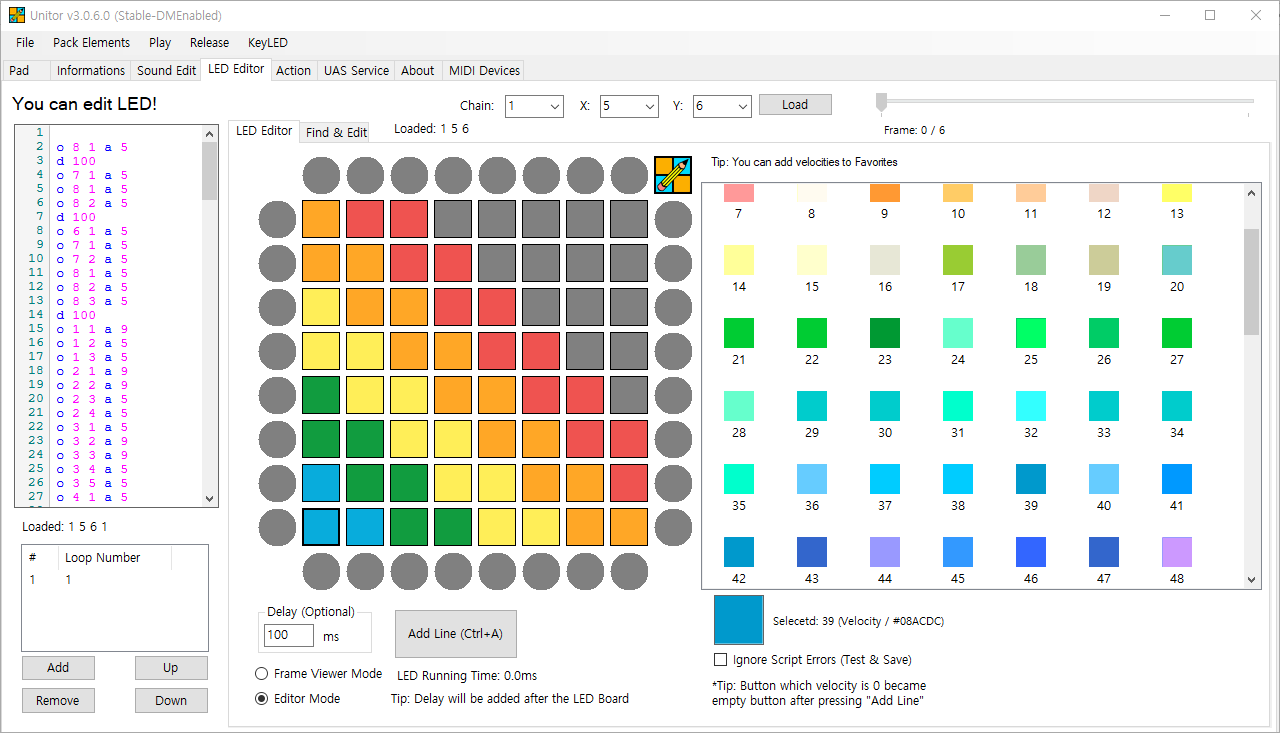Viewport: 1280px width, 733px height.
Task: Pick velocity 48 purple swatch
Action: [x=1177, y=552]
